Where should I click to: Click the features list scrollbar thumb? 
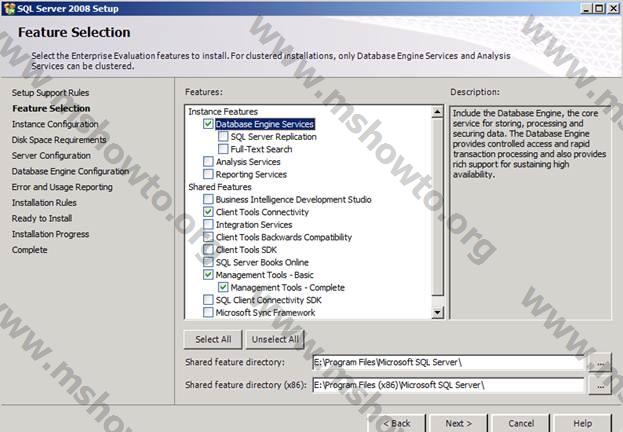click(x=437, y=207)
